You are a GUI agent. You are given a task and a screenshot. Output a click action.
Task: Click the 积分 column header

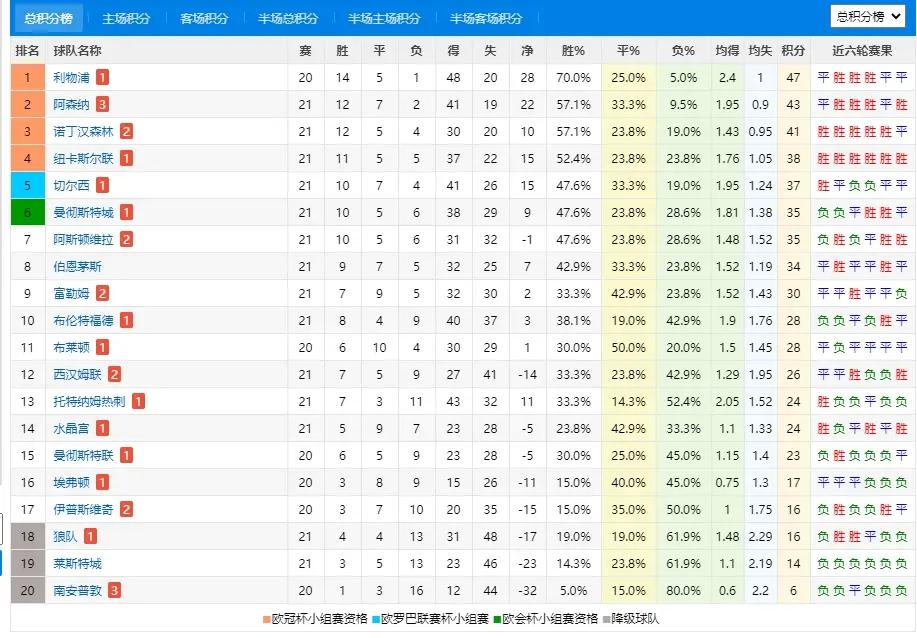coord(794,50)
